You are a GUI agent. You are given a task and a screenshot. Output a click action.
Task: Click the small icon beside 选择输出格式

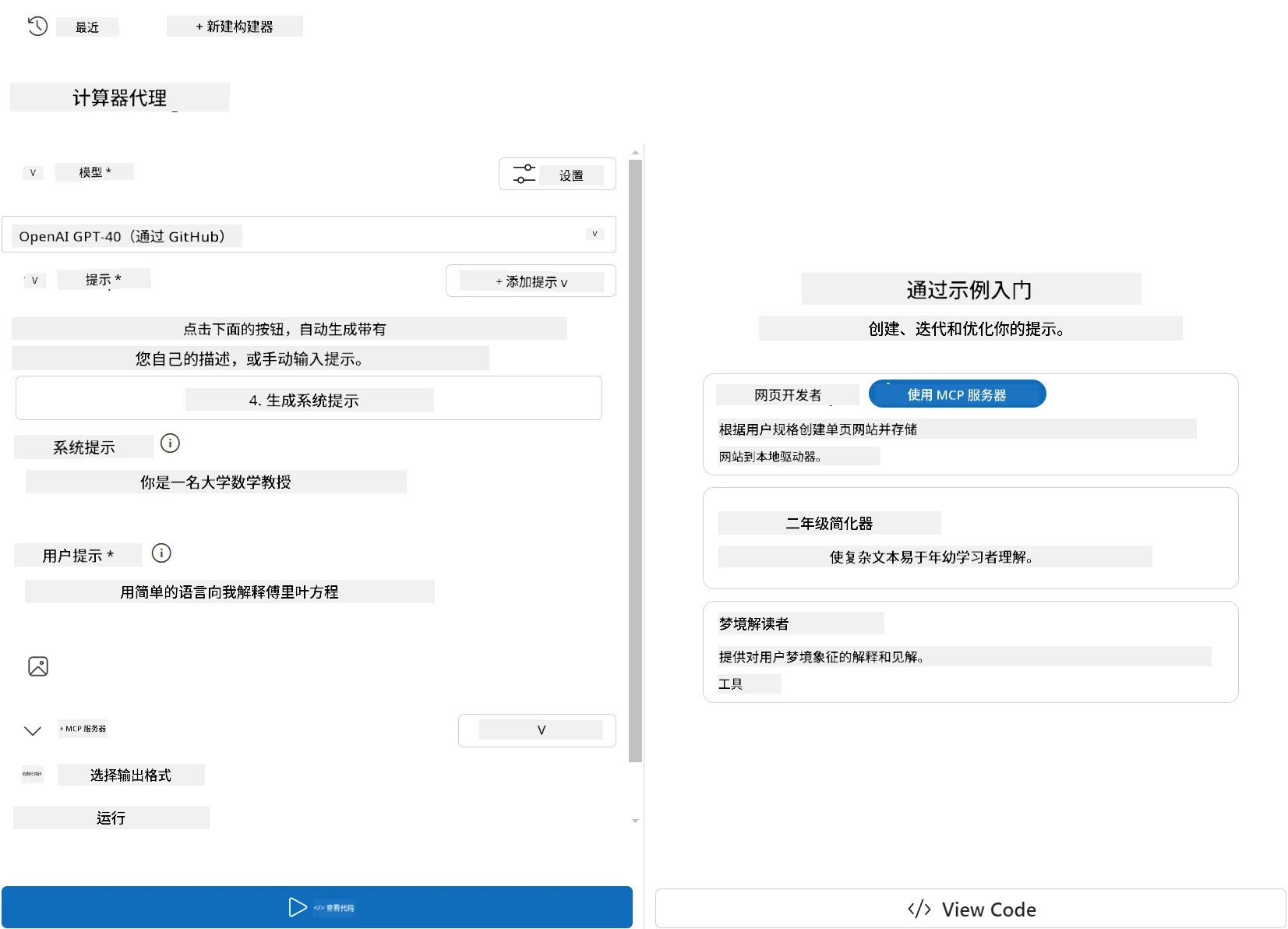(x=32, y=774)
